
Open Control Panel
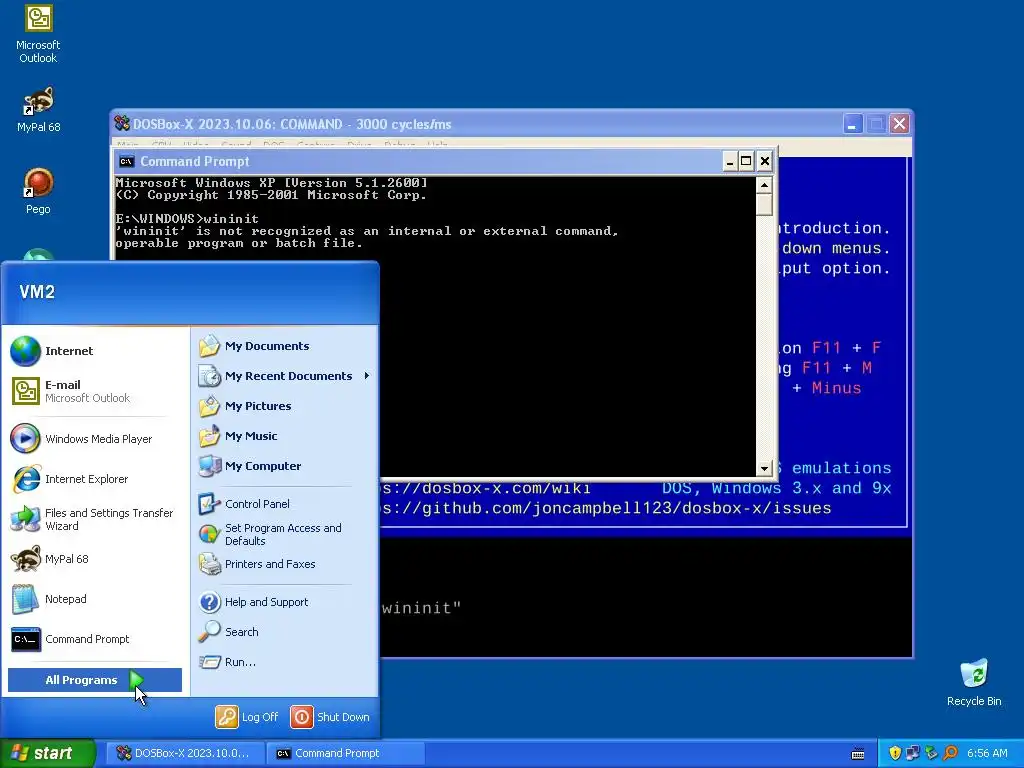coord(285,504)
